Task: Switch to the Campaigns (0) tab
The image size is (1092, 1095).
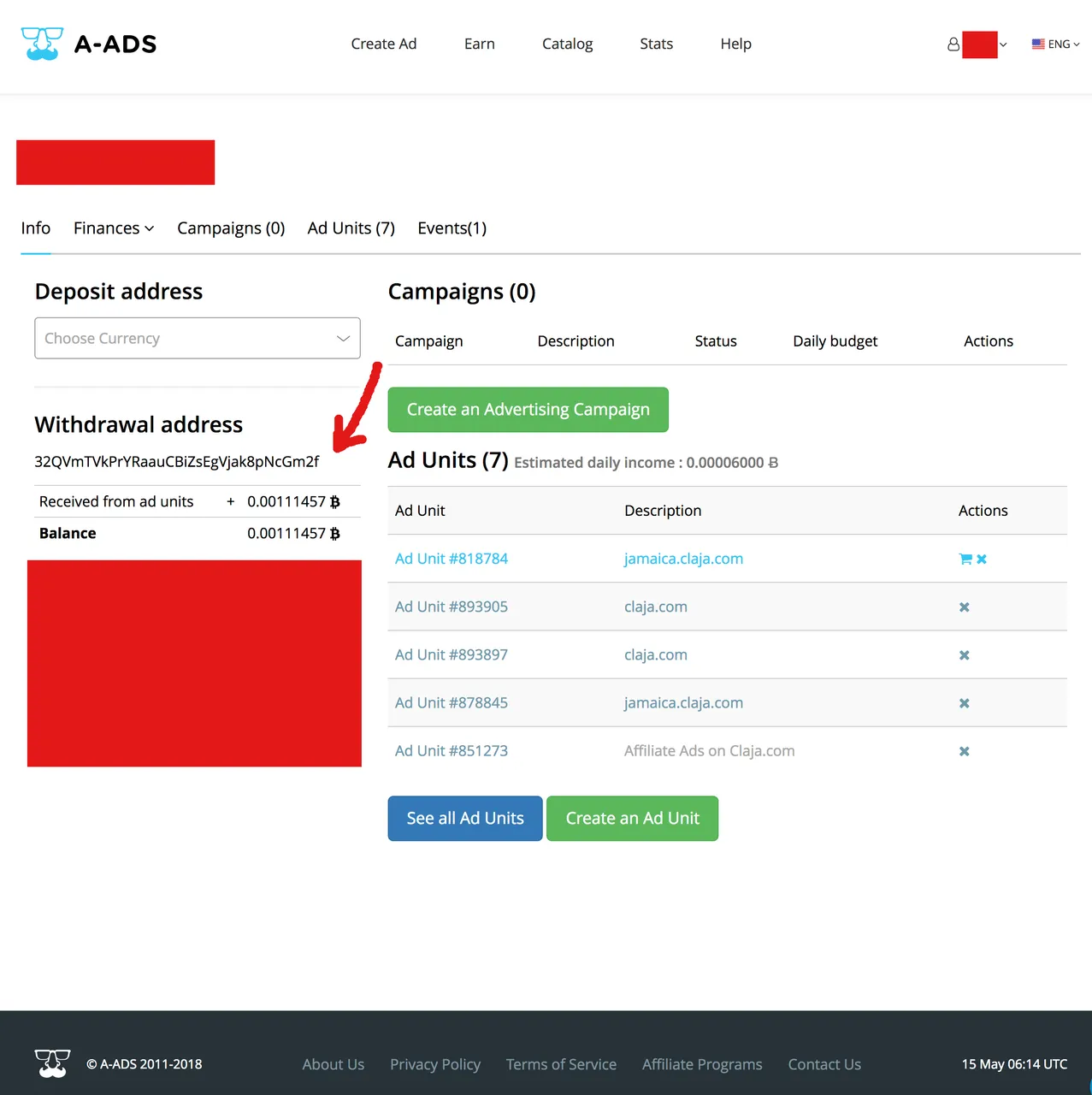Action: coord(231,228)
